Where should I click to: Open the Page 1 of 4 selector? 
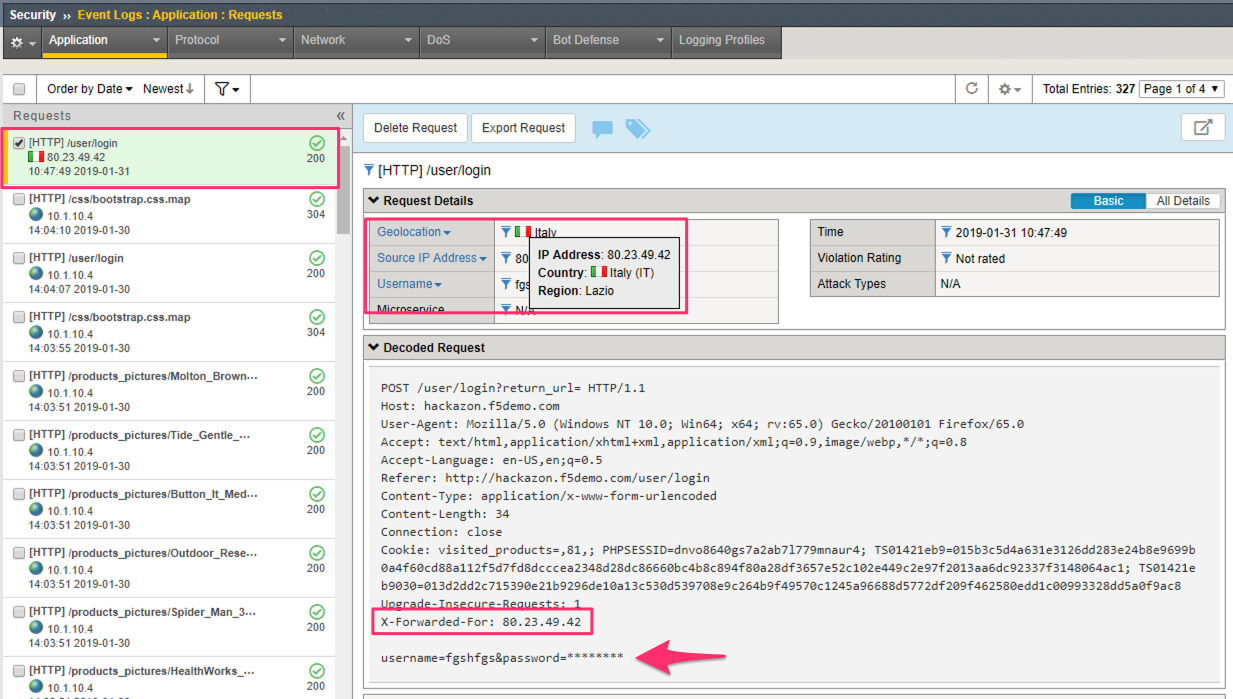[1182, 89]
